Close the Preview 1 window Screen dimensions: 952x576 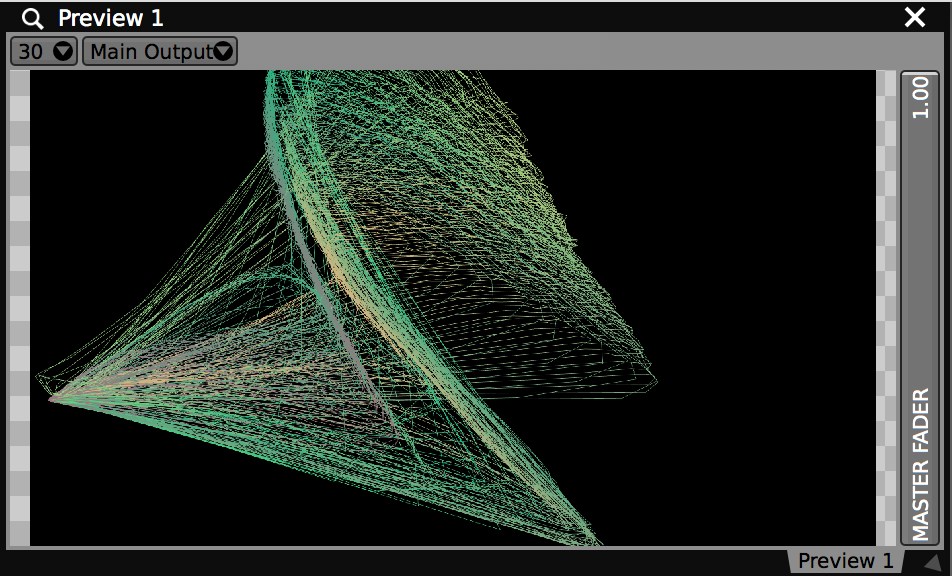[914, 17]
